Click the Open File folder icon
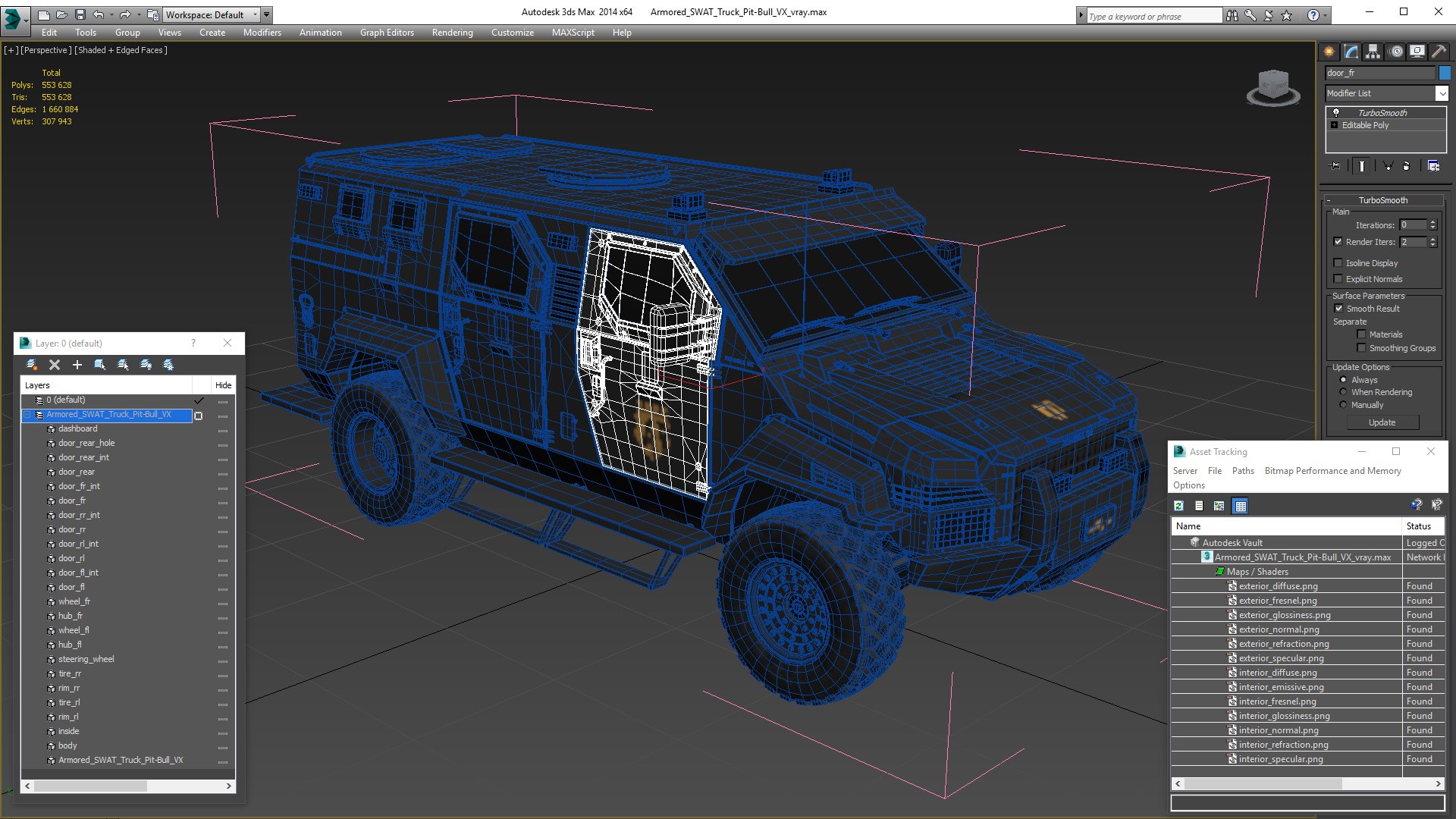This screenshot has width=1456, height=819. point(61,14)
